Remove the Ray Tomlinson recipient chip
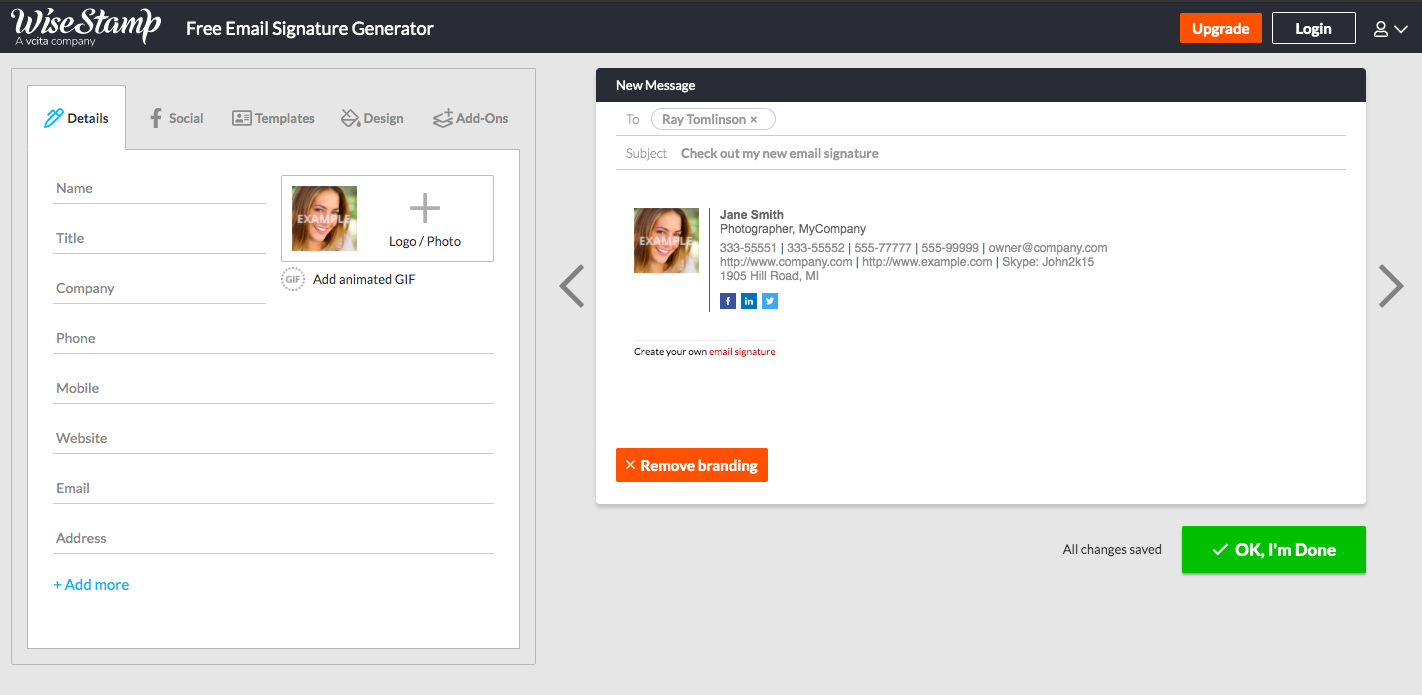1422x695 pixels. coord(755,118)
